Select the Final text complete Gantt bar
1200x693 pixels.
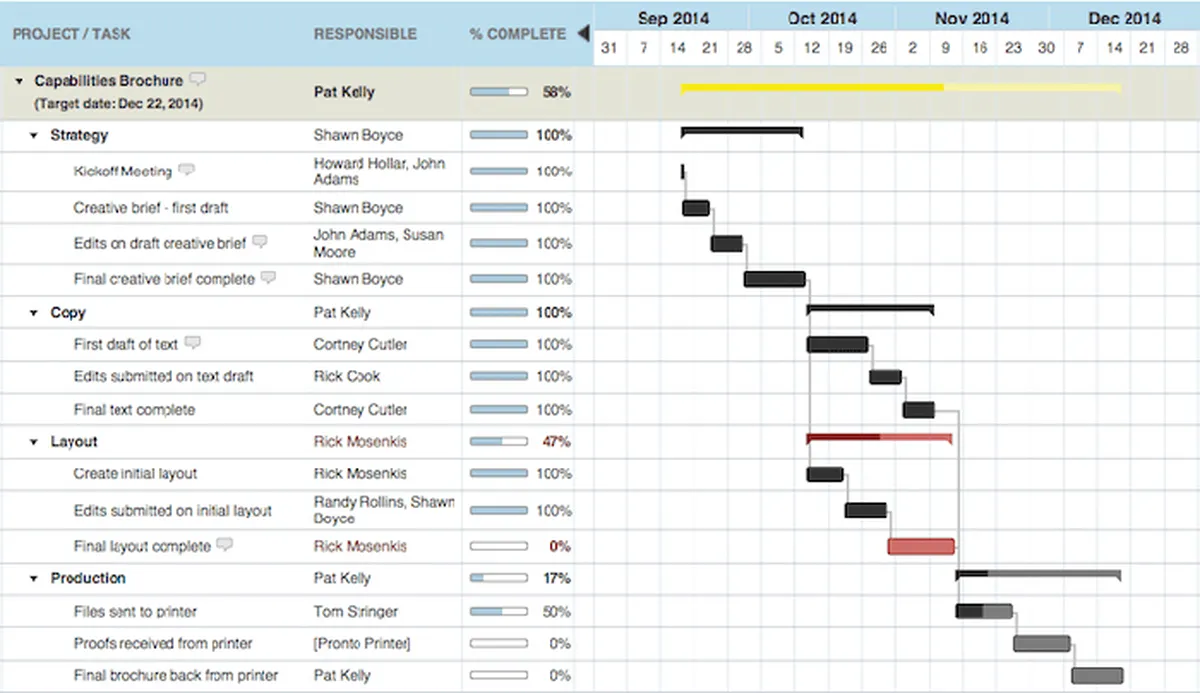click(x=919, y=410)
